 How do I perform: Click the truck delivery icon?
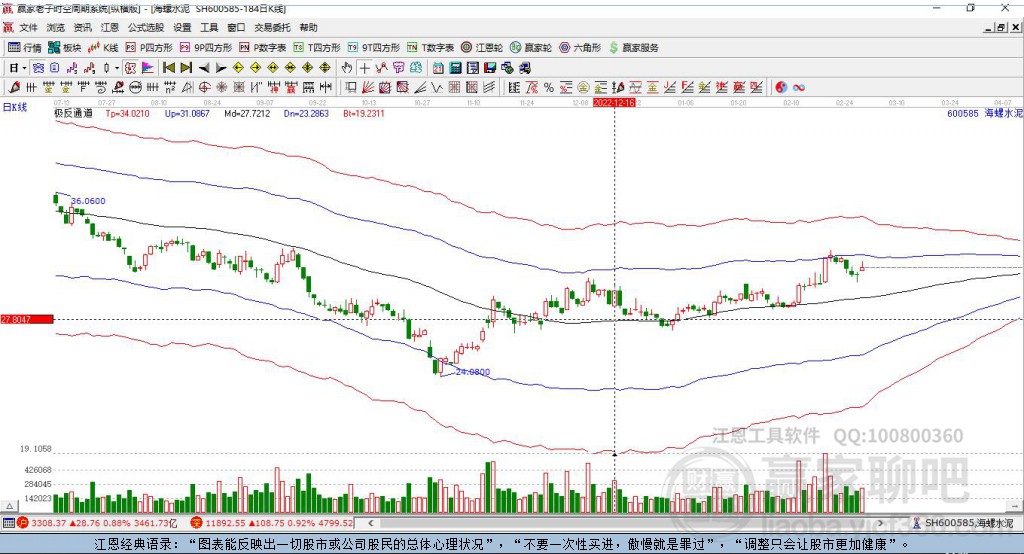pos(525,68)
